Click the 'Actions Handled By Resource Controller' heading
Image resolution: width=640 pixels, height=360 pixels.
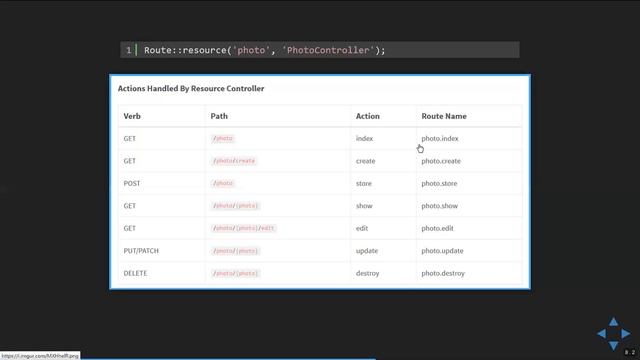(x=191, y=89)
